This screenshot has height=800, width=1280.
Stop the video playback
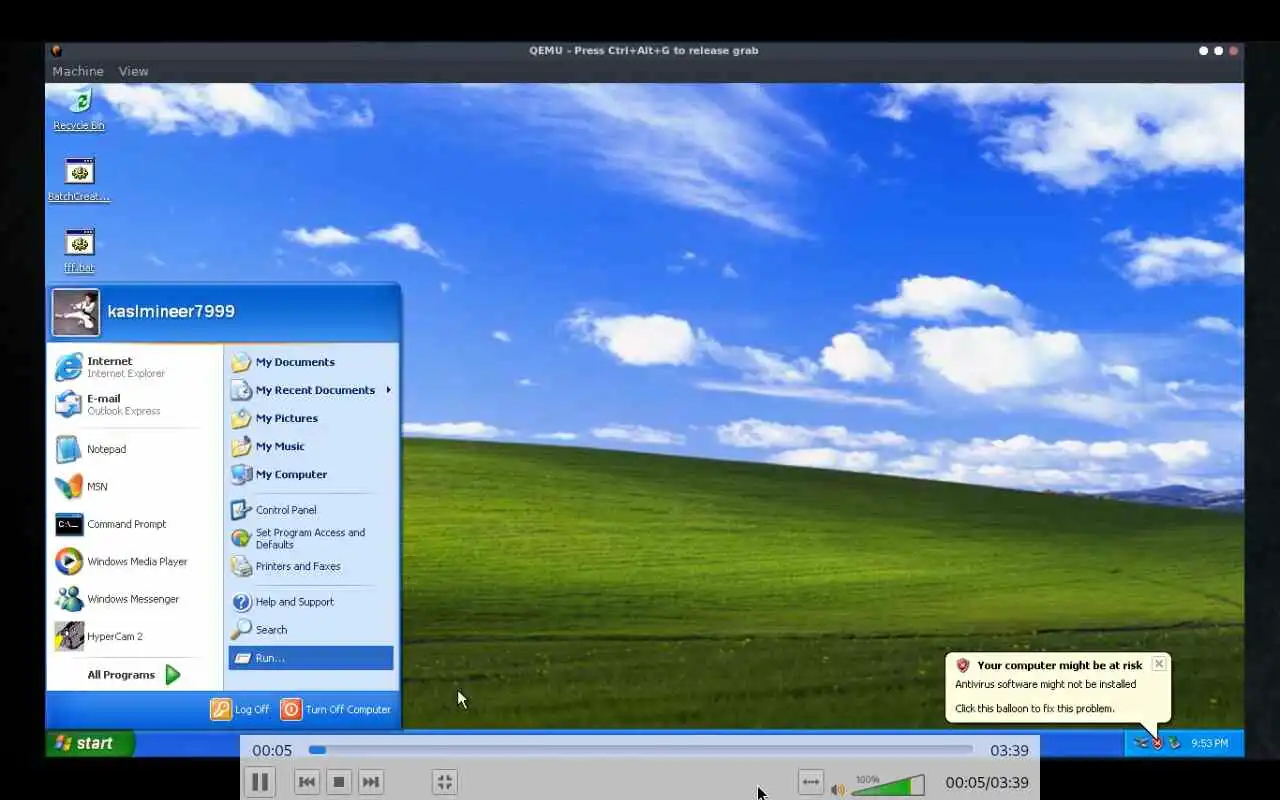[x=339, y=782]
